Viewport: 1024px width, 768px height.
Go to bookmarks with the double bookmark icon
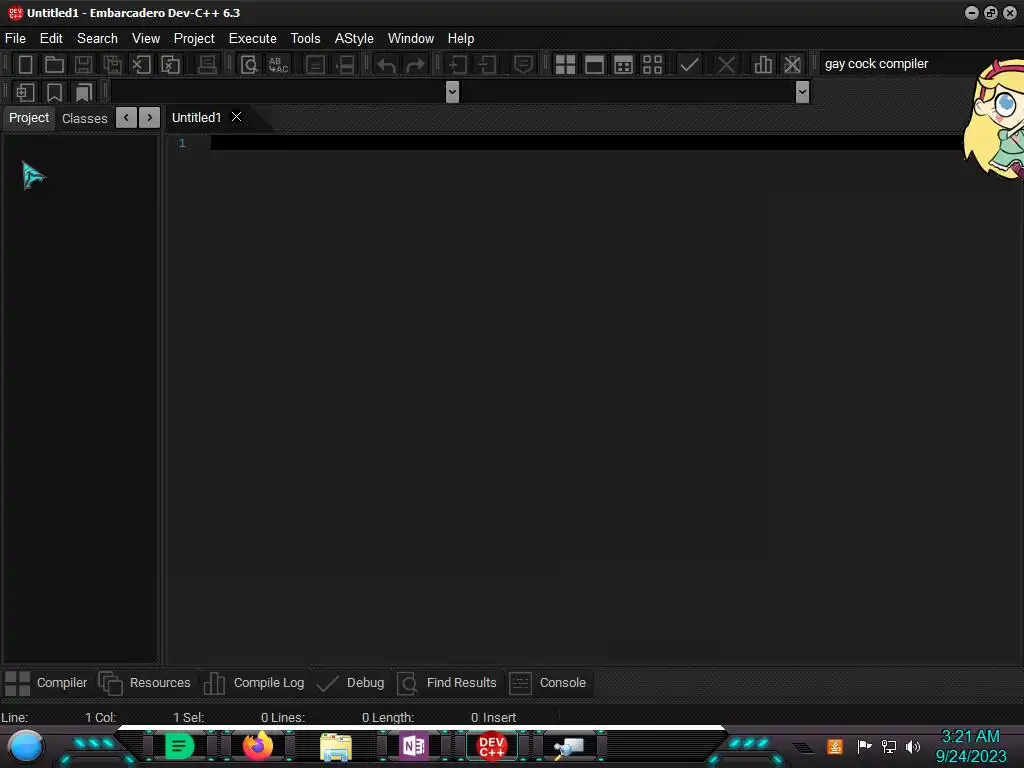(84, 92)
